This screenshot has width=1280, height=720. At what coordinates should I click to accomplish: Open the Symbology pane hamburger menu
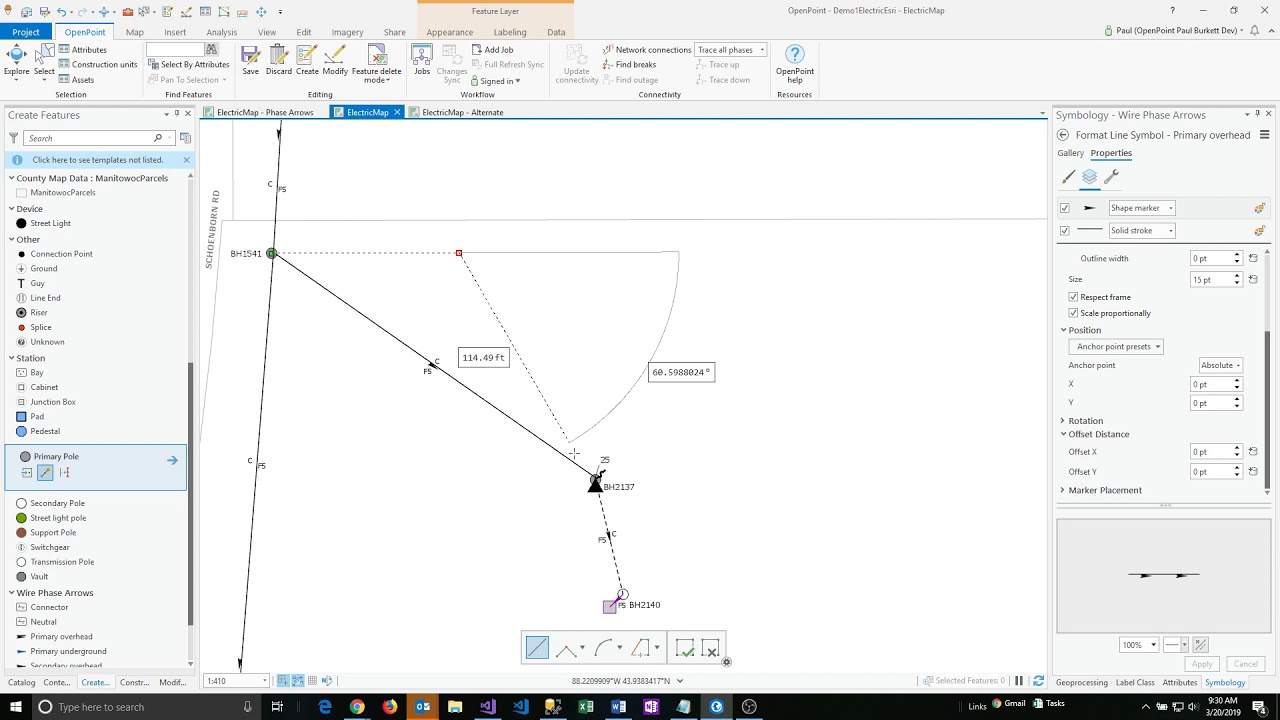[1265, 135]
